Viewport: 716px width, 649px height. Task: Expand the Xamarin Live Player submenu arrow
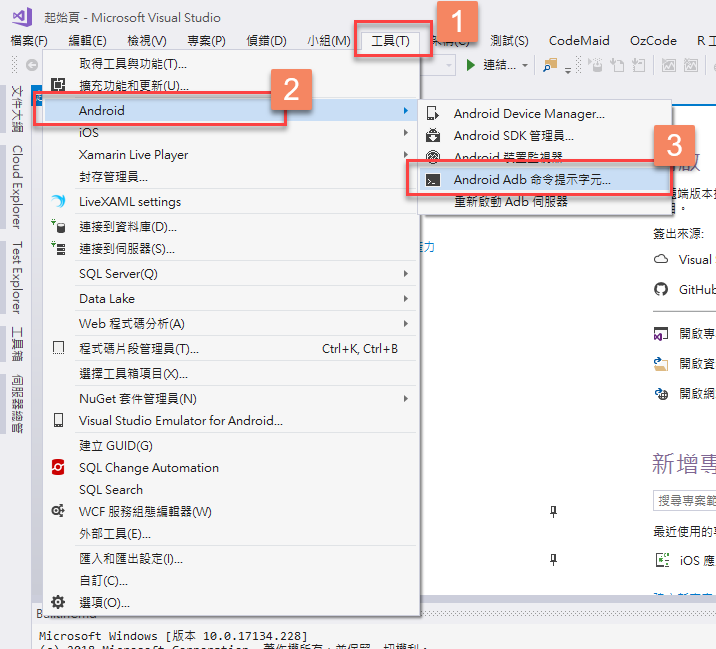[x=405, y=154]
